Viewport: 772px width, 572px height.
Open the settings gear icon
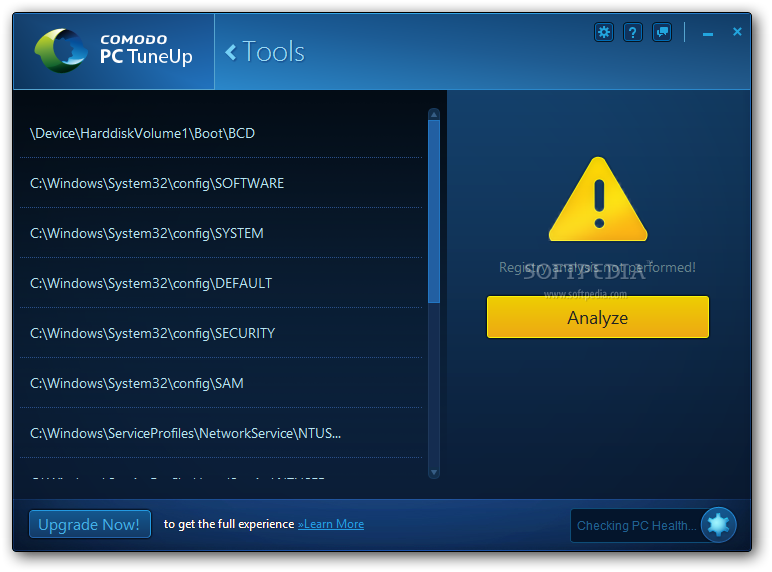point(604,32)
